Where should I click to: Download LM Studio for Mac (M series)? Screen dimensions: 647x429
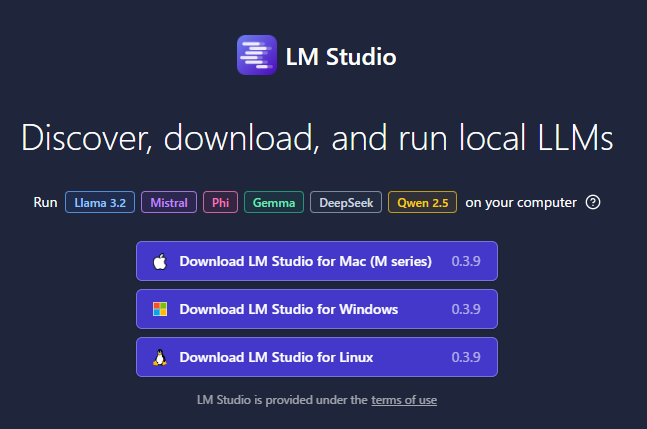pos(317,261)
